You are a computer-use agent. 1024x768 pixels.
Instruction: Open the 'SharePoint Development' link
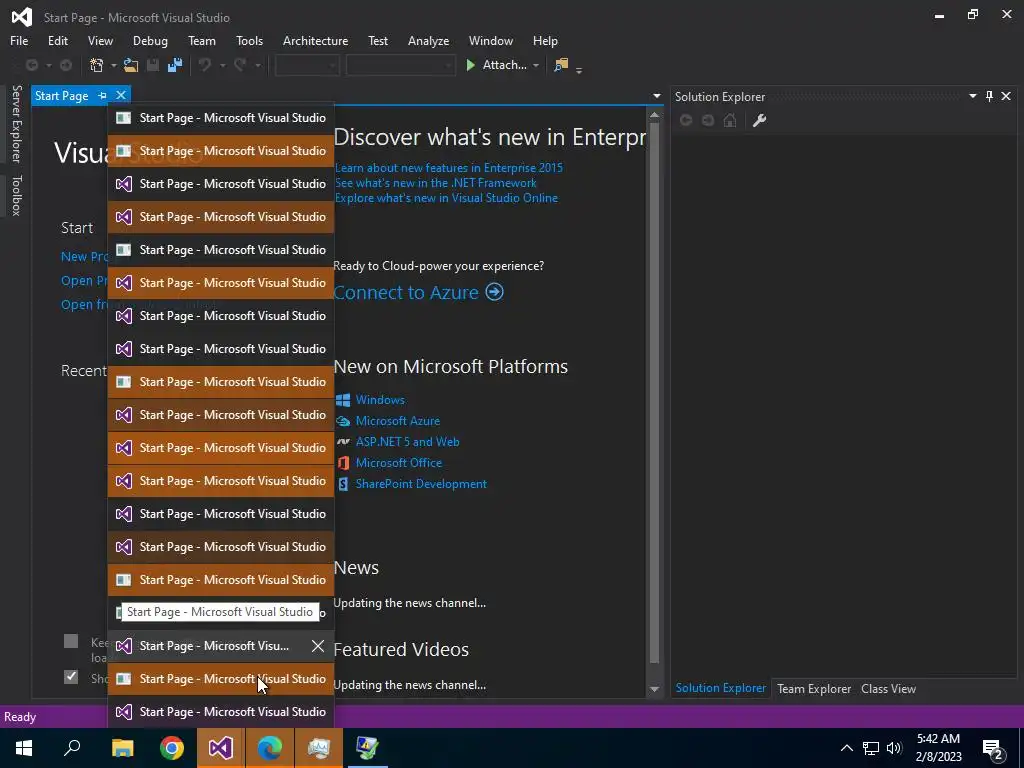point(421,484)
